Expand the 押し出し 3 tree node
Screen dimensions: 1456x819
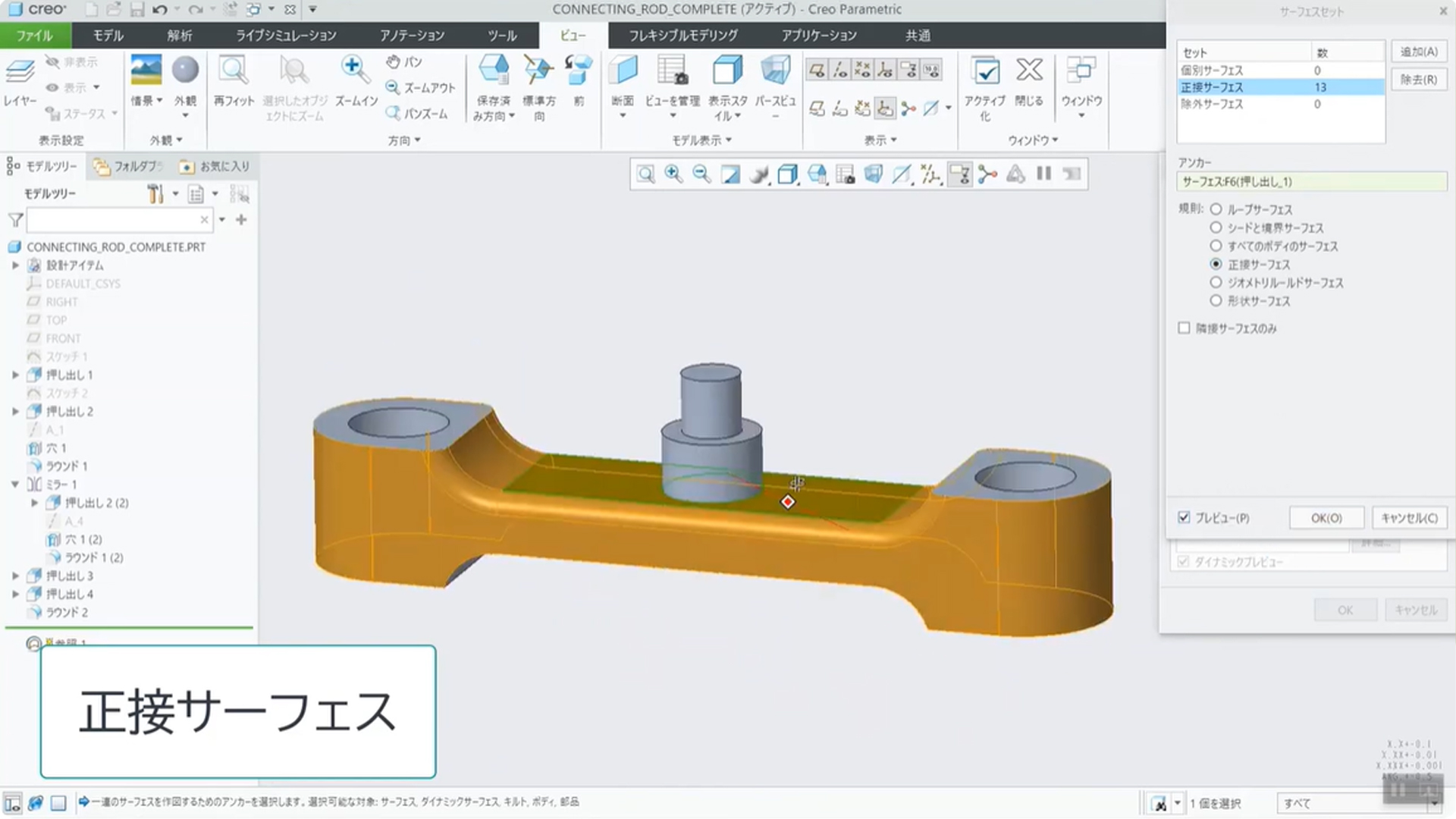click(15, 576)
